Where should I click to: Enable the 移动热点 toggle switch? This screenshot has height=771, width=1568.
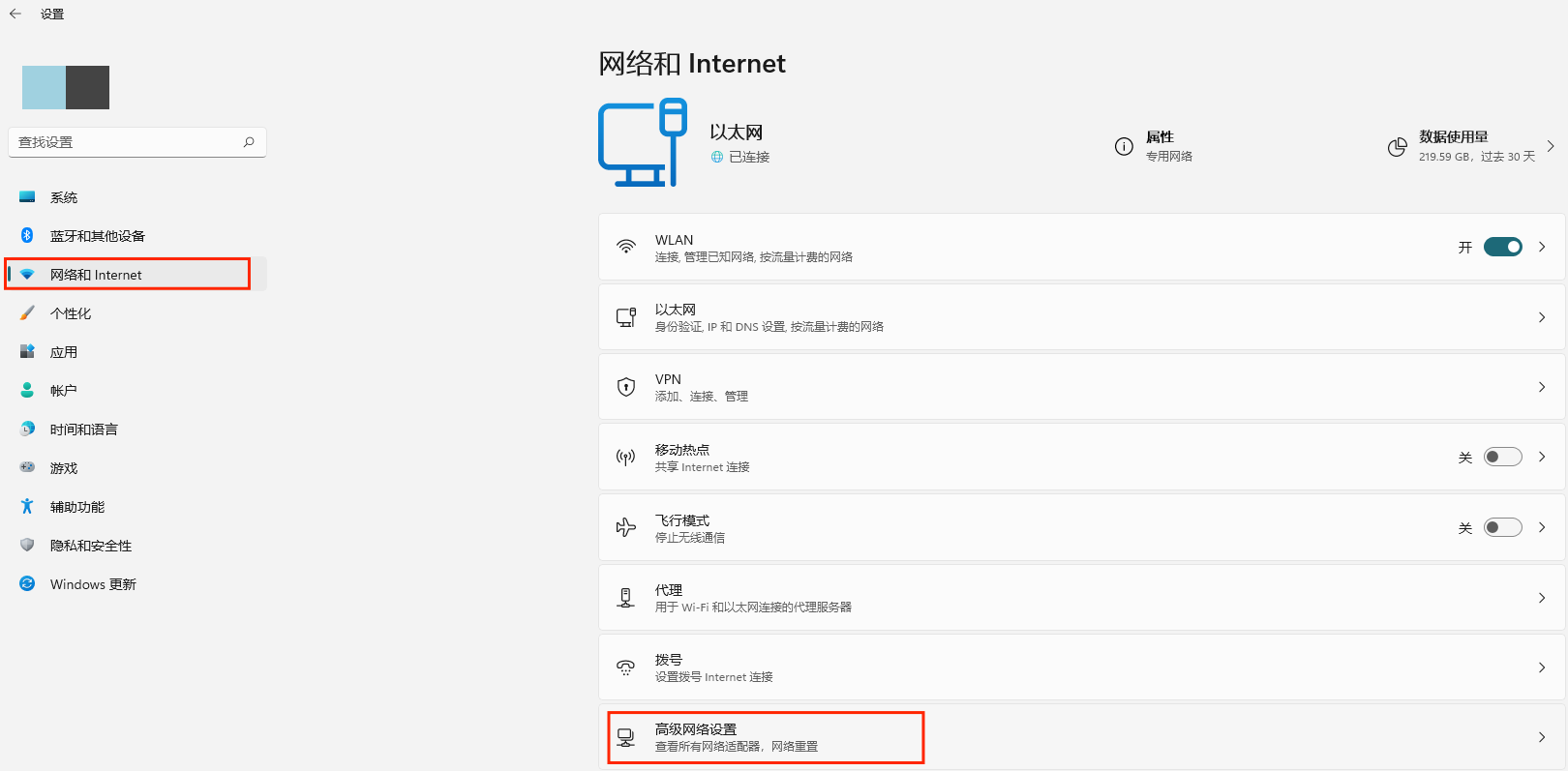1502,457
